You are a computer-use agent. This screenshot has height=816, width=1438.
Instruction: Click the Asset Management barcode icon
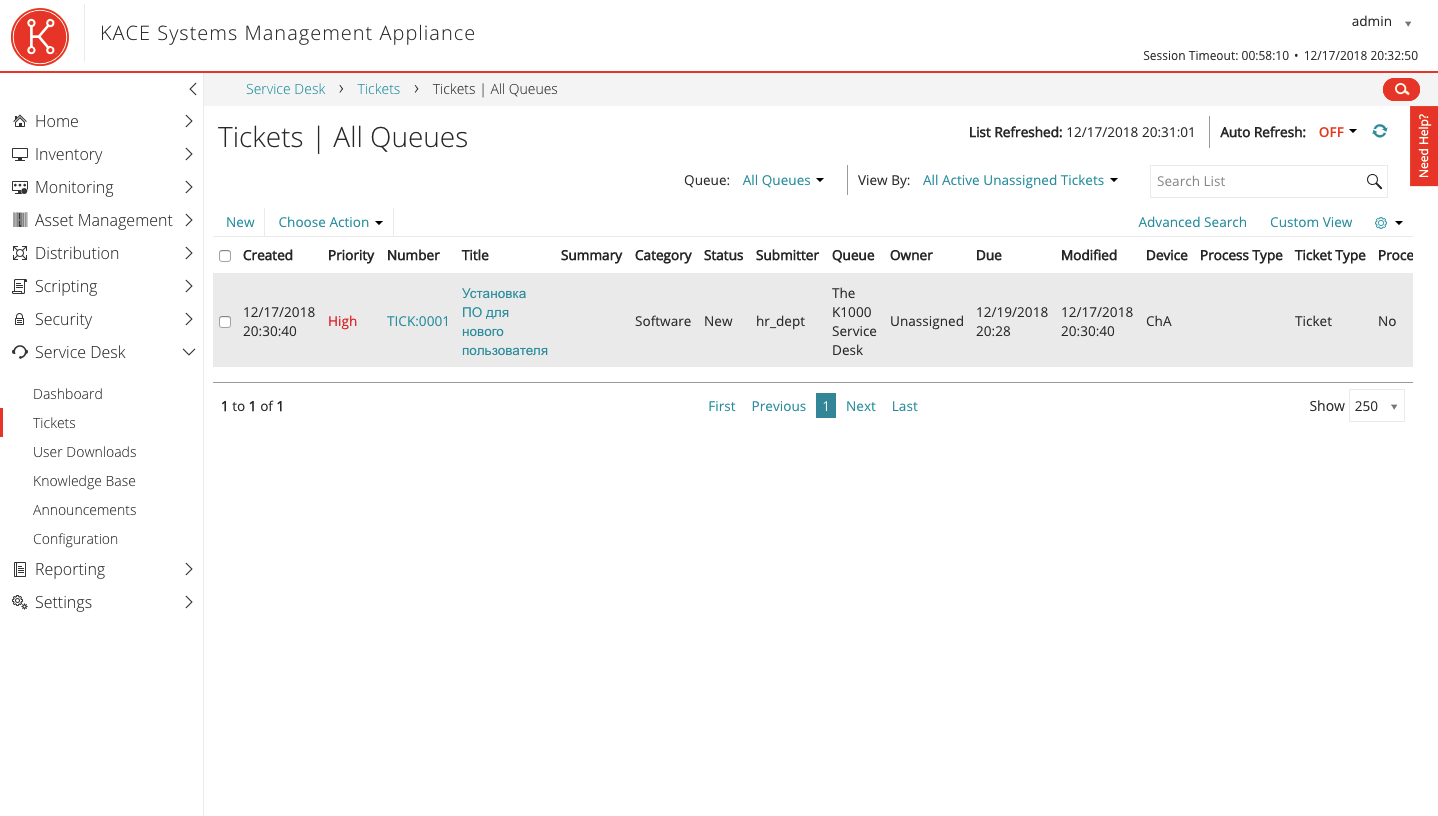pyautogui.click(x=19, y=220)
